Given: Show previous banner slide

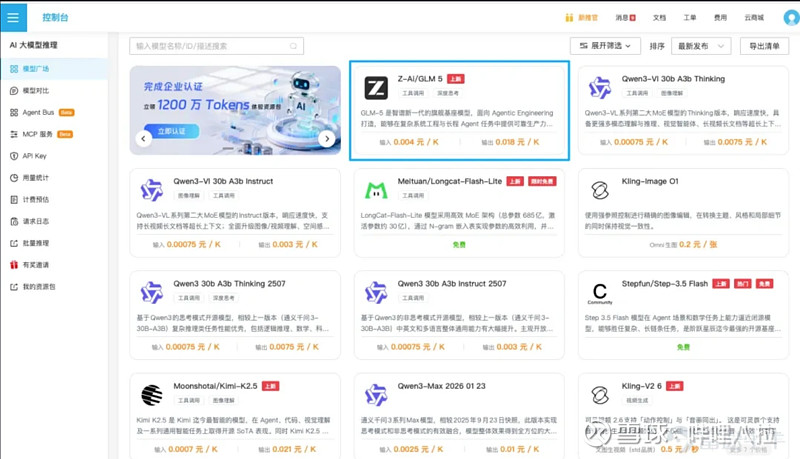Looking at the screenshot, I should 143,138.
